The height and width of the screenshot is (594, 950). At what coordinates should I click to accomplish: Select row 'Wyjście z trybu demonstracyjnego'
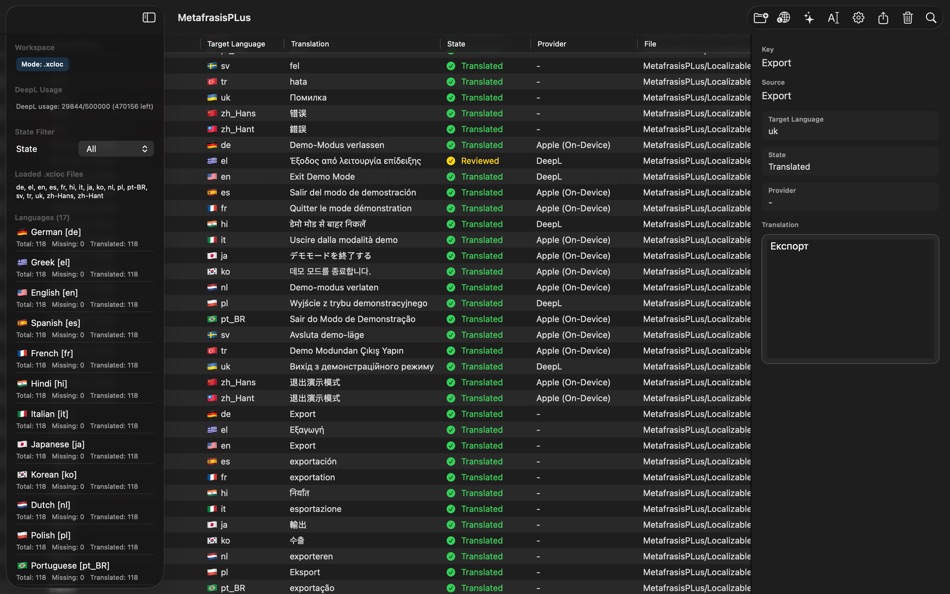coord(457,303)
